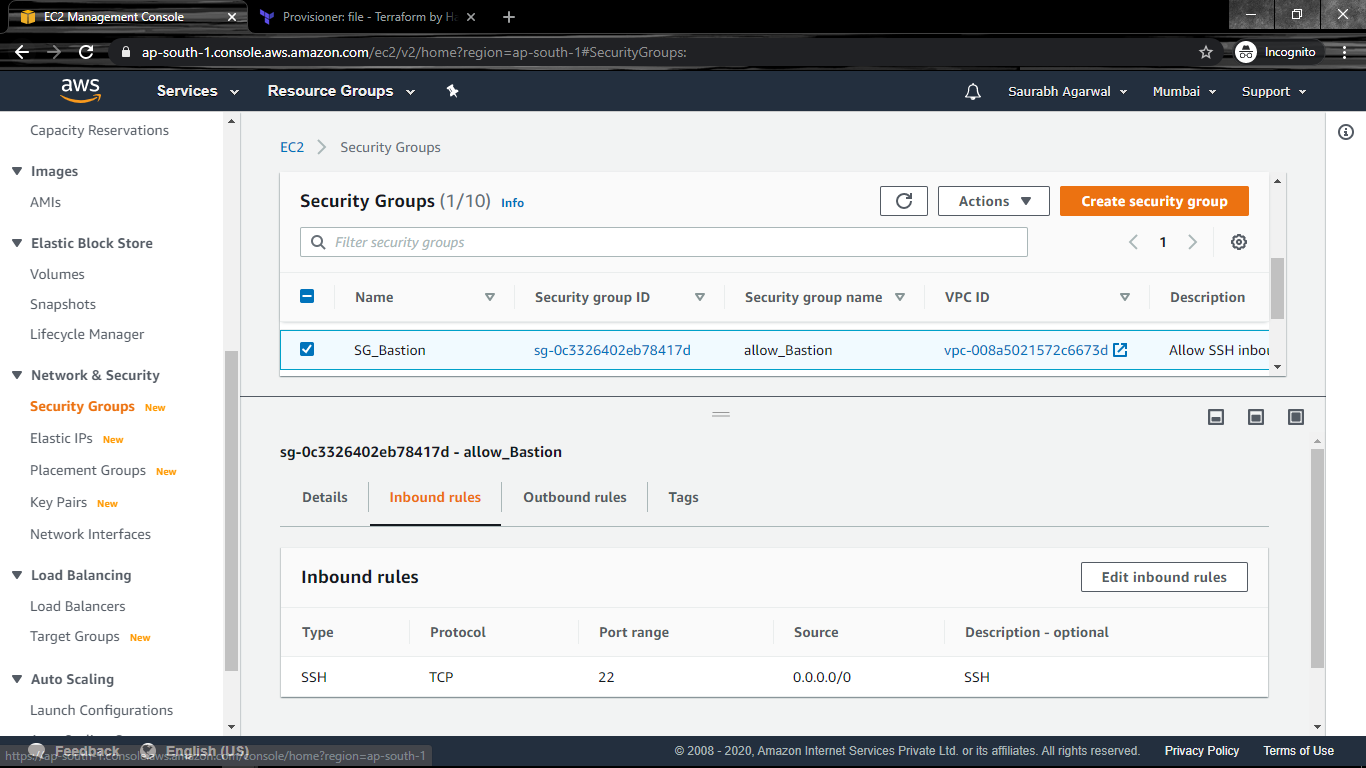1366x768 pixels.
Task: Click the Edit inbound rules button
Action: coord(1163,576)
